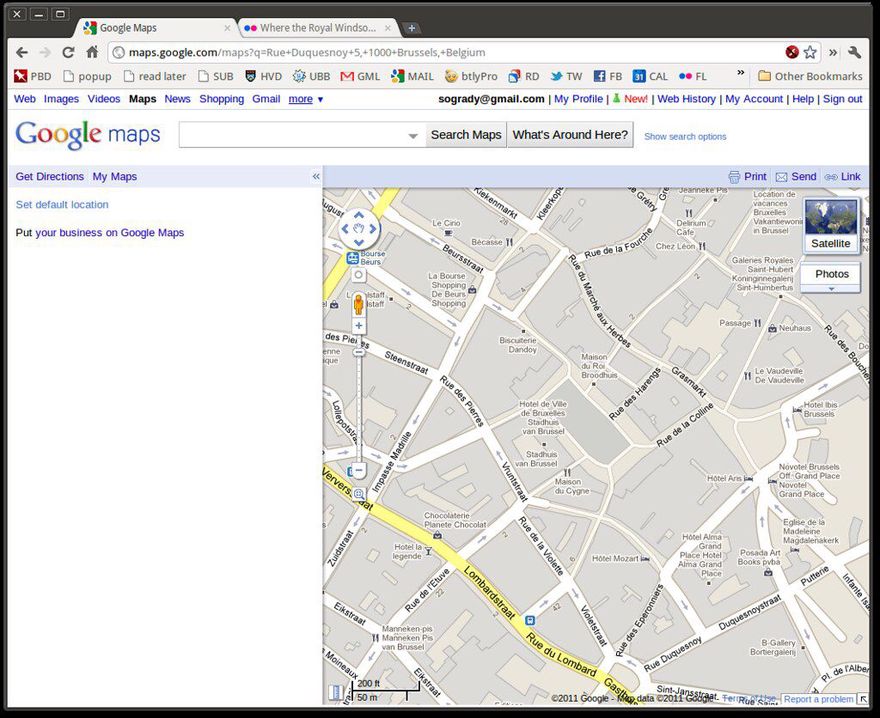
Task: Open the Get Directions link
Action: [x=50, y=176]
